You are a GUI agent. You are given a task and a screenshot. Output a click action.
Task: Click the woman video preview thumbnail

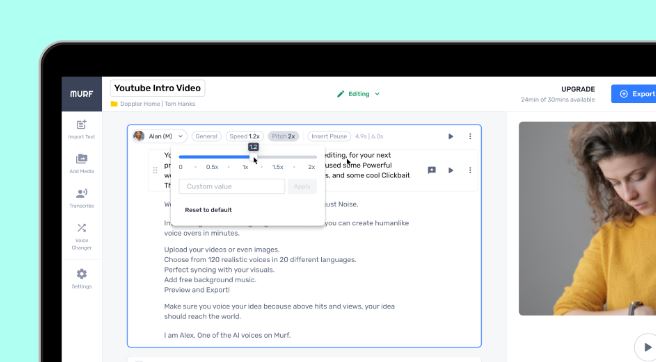click(587, 218)
